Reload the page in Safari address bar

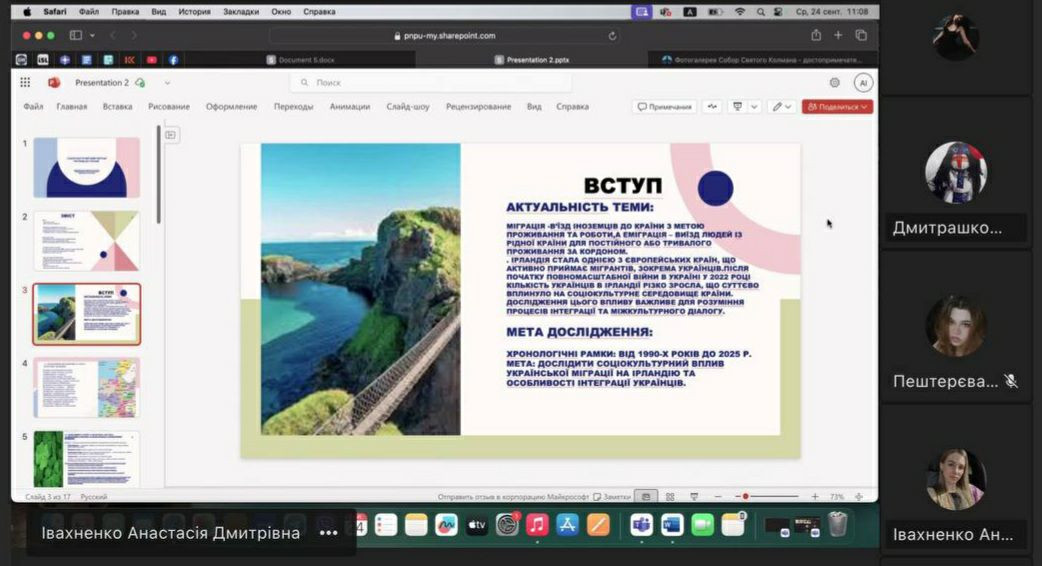[x=612, y=35]
